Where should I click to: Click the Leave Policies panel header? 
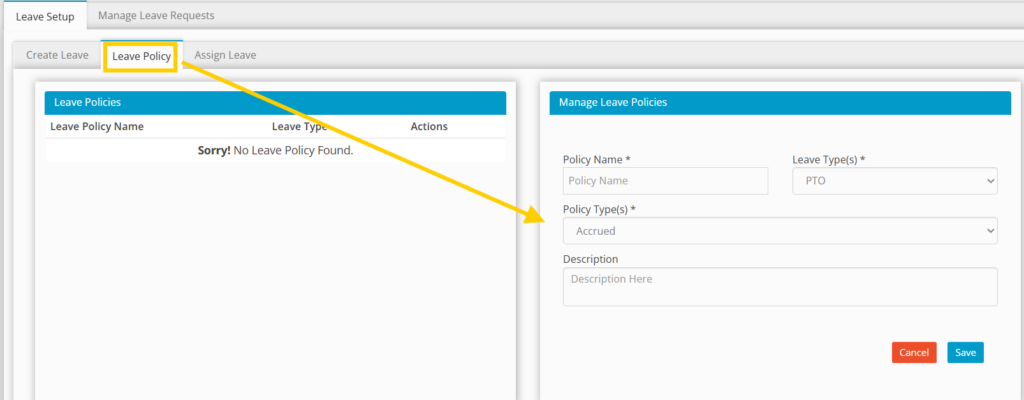point(275,103)
